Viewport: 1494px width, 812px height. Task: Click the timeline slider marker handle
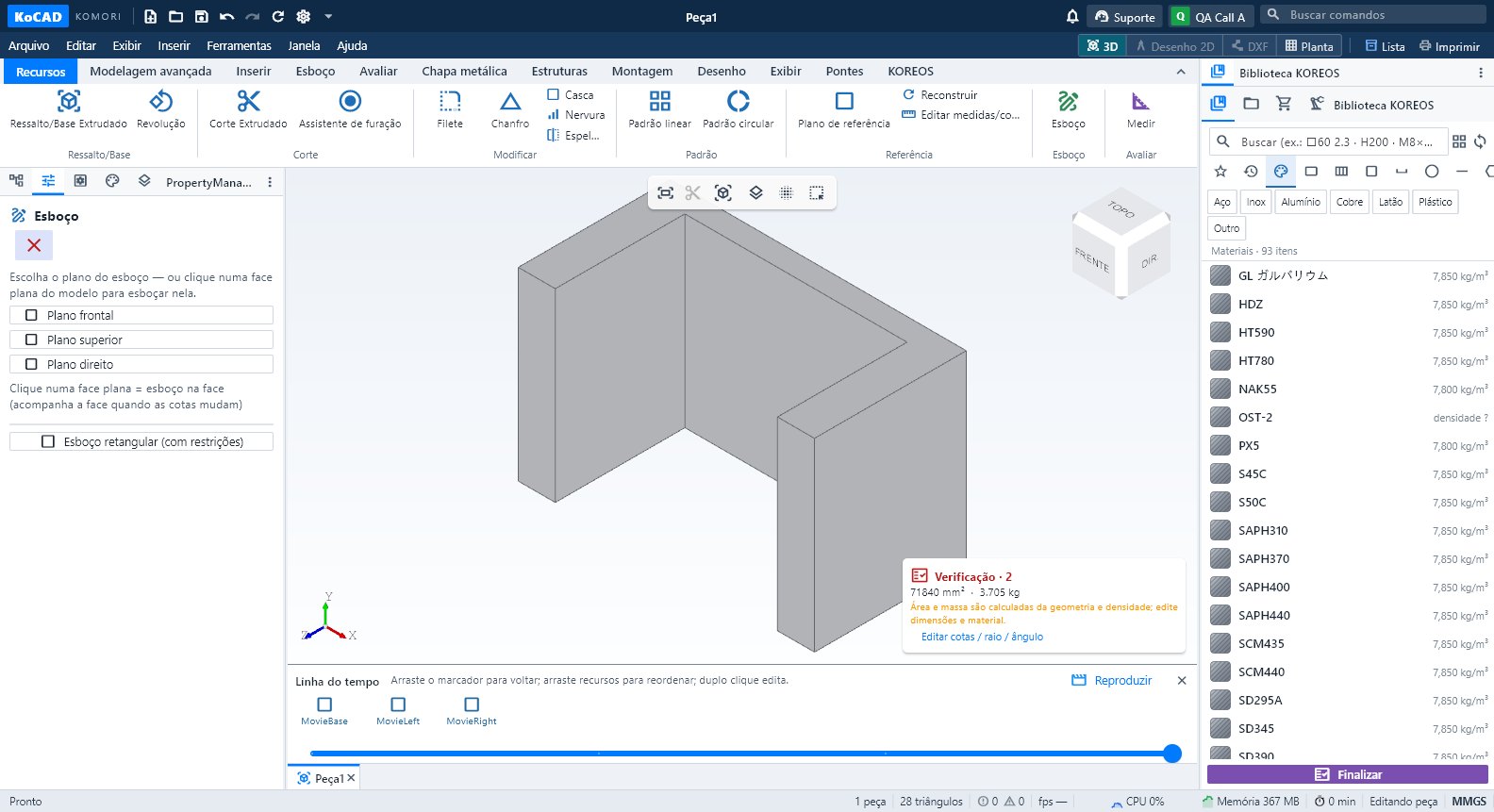(x=1172, y=753)
